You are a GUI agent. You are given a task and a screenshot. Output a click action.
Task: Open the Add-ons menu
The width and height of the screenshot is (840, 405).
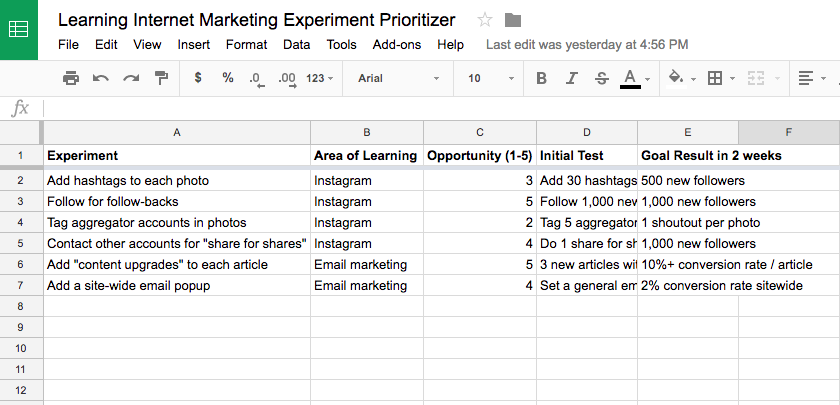tap(397, 45)
